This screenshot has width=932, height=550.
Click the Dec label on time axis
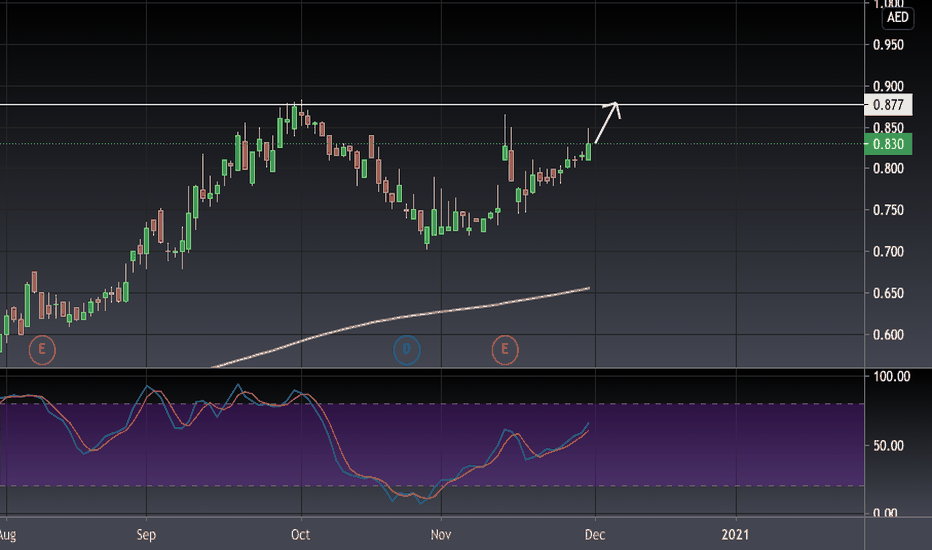[595, 535]
